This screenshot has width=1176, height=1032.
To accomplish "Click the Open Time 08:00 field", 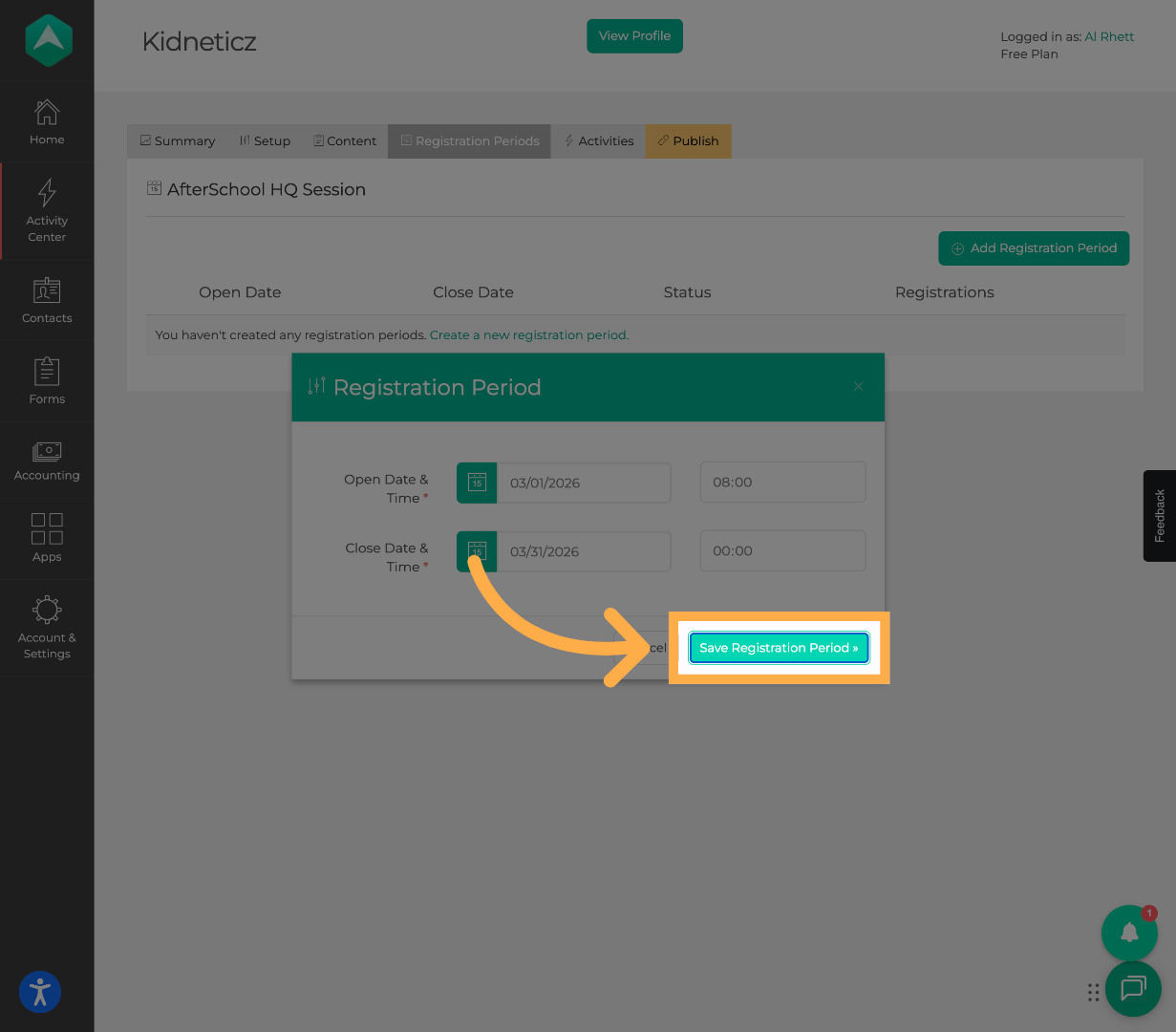I will pos(782,483).
